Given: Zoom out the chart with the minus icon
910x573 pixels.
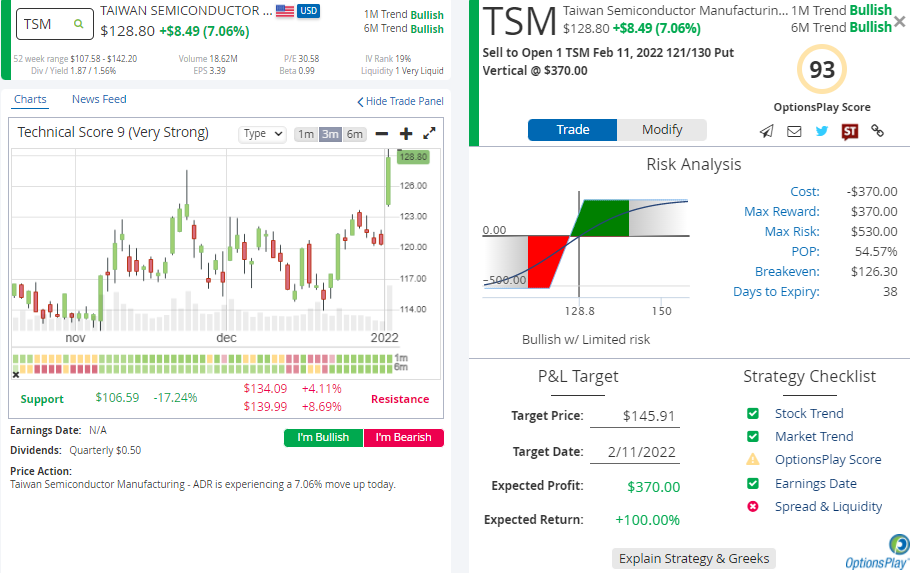Looking at the screenshot, I should click(382, 133).
